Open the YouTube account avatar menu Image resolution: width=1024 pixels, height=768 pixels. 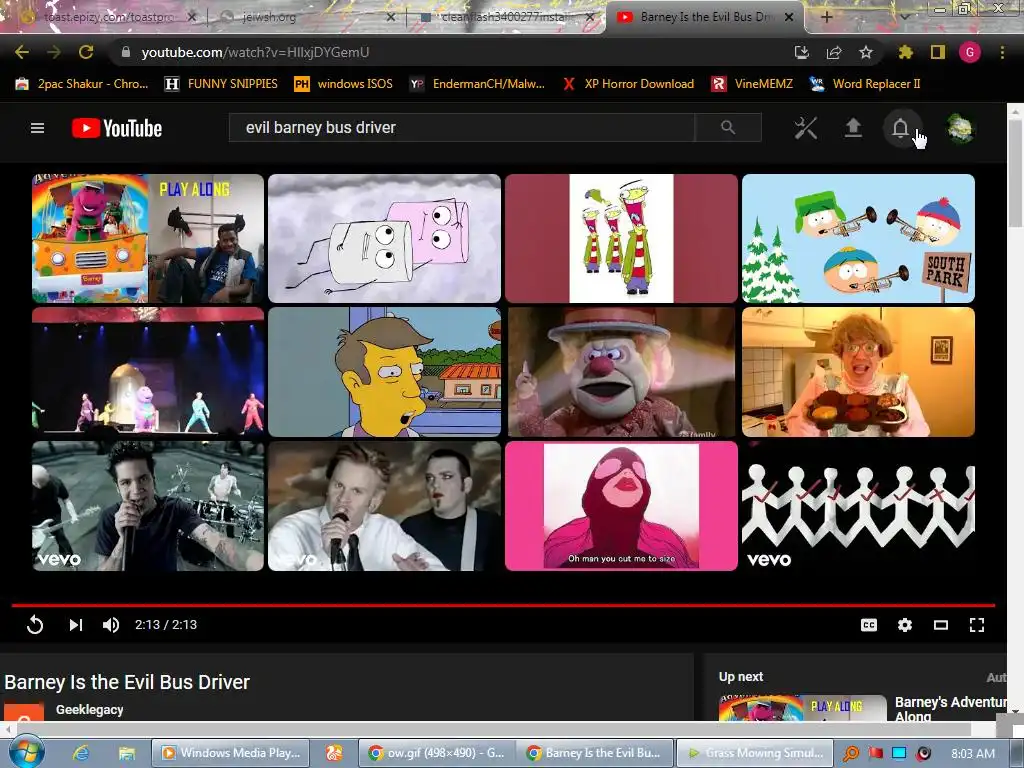point(960,128)
